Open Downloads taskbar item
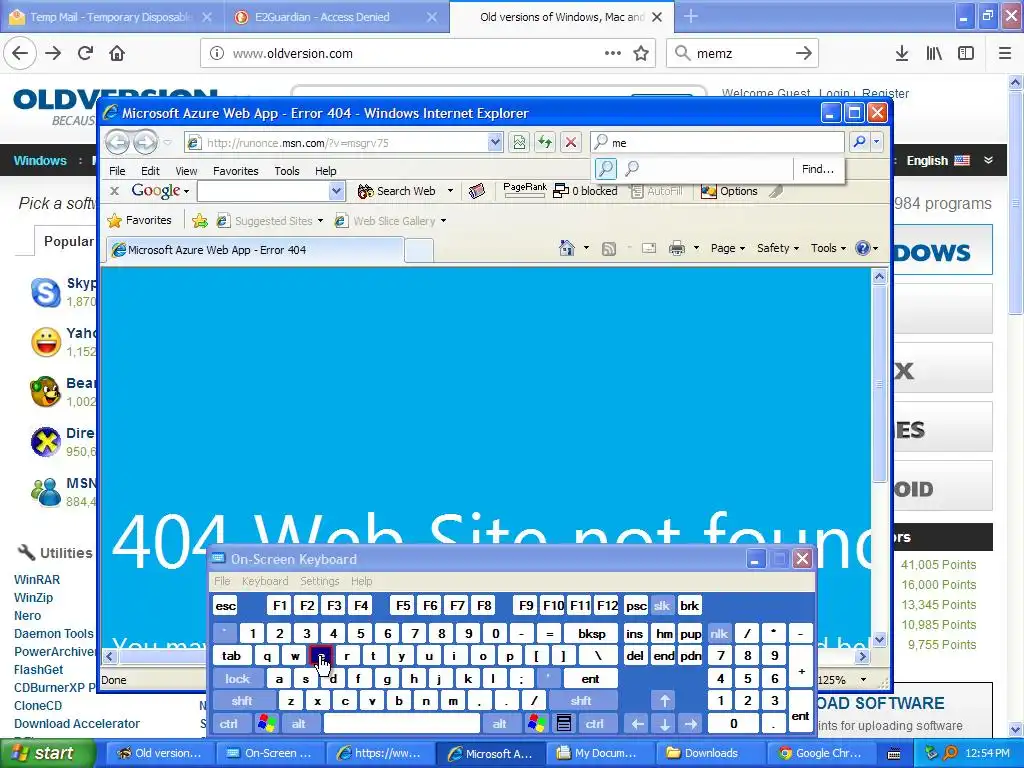This screenshot has width=1024, height=768. (x=711, y=753)
